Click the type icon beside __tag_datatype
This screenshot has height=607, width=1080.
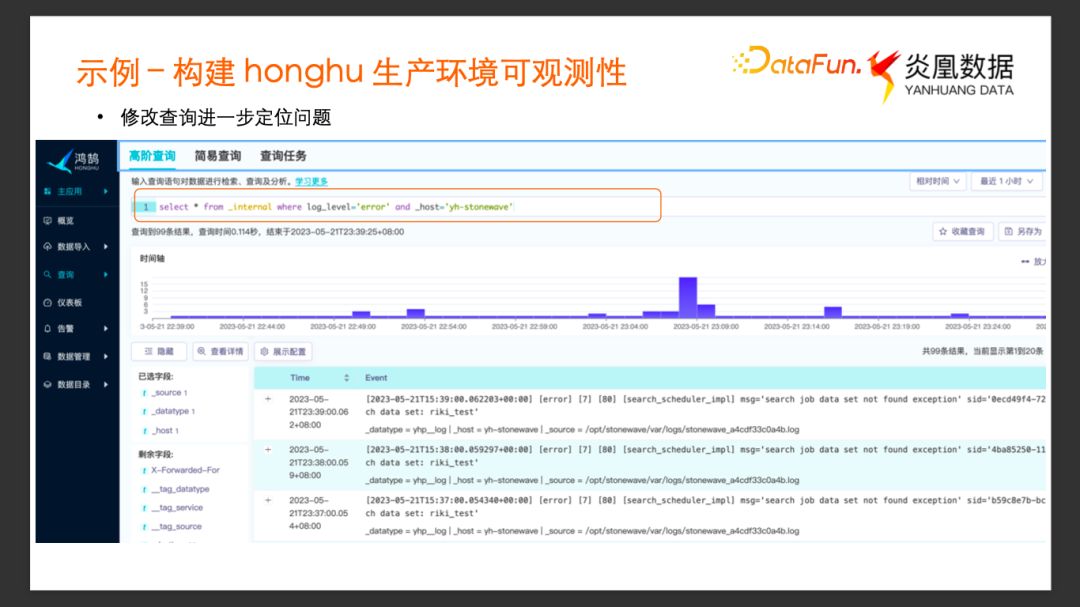(x=145, y=489)
